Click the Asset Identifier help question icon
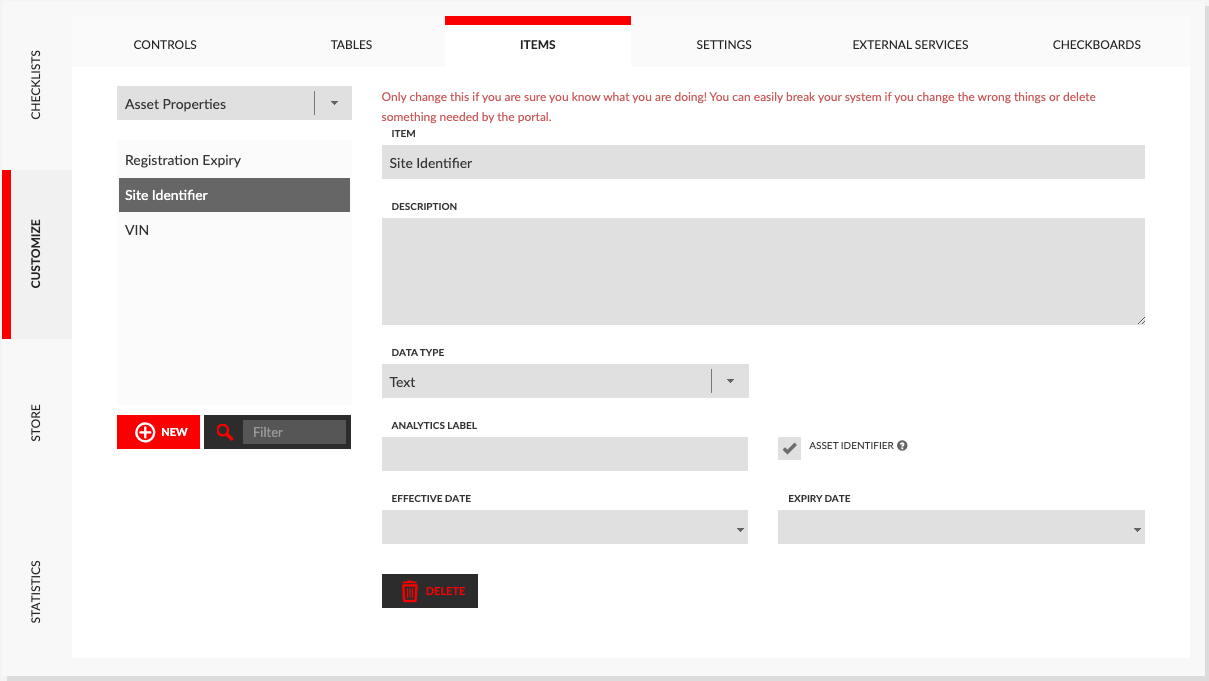 (902, 446)
